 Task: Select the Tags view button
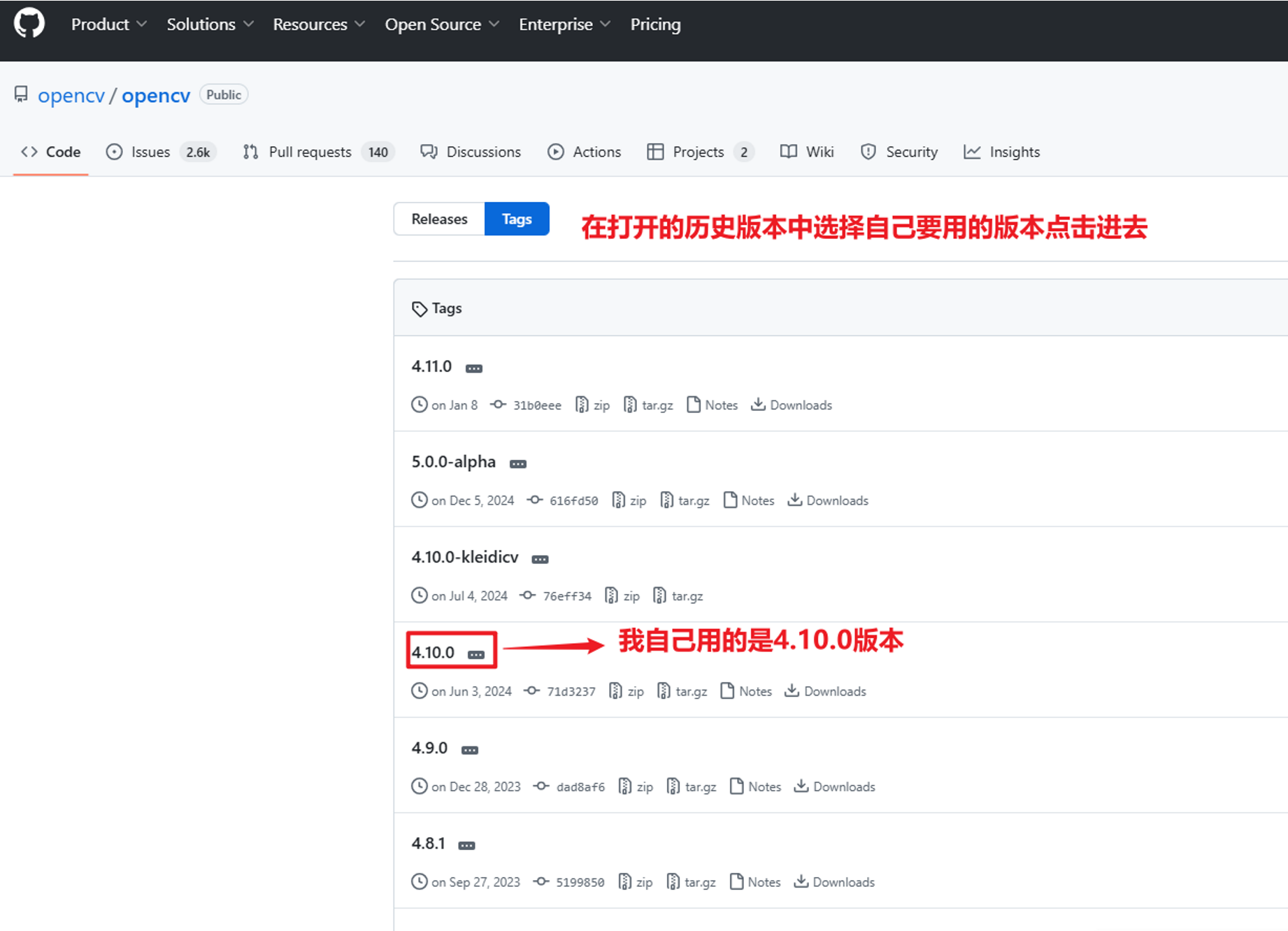coord(517,219)
